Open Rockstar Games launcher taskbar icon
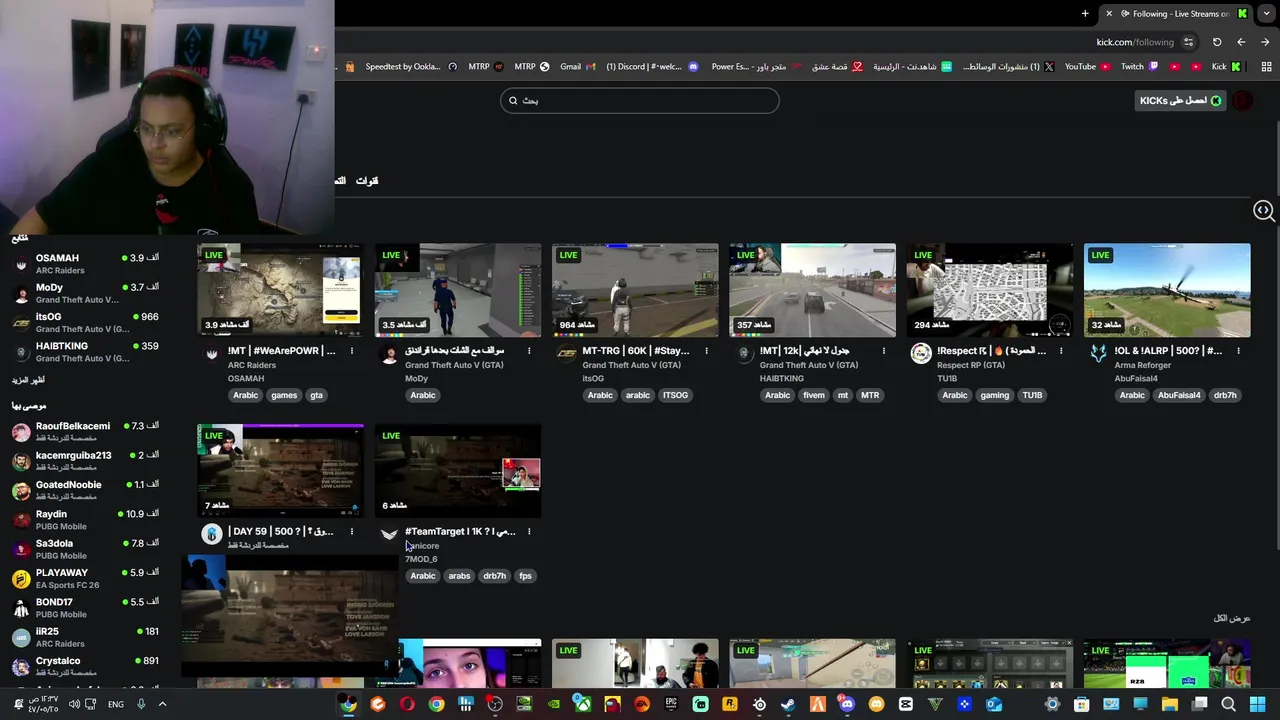This screenshot has height=720, width=1280. click(x=729, y=704)
